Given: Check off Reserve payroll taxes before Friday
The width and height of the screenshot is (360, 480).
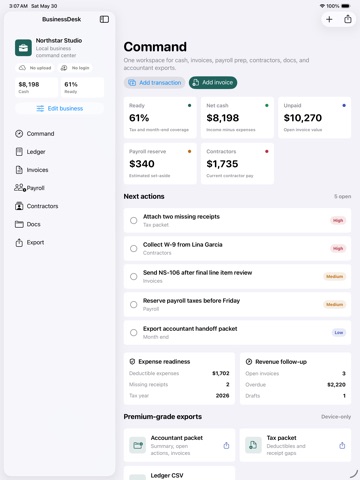Looking at the screenshot, I should click(x=134, y=304).
